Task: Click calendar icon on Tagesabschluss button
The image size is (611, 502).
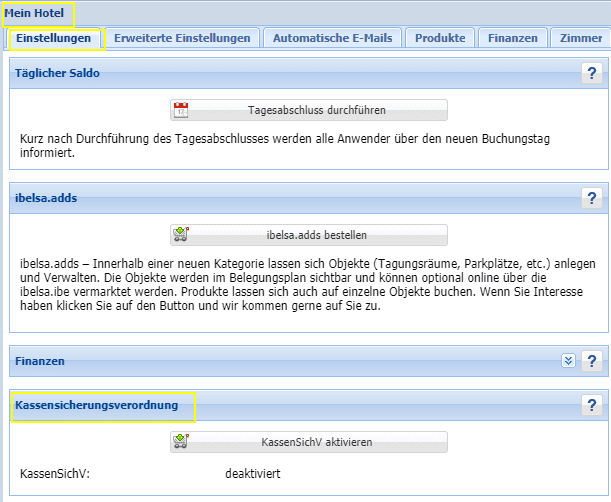Action: click(x=181, y=110)
